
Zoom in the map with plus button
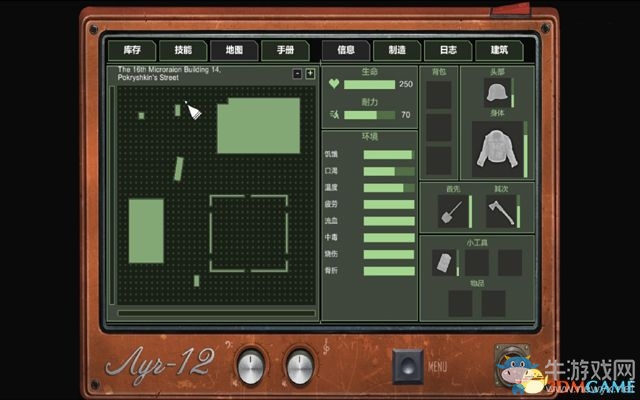(310, 74)
